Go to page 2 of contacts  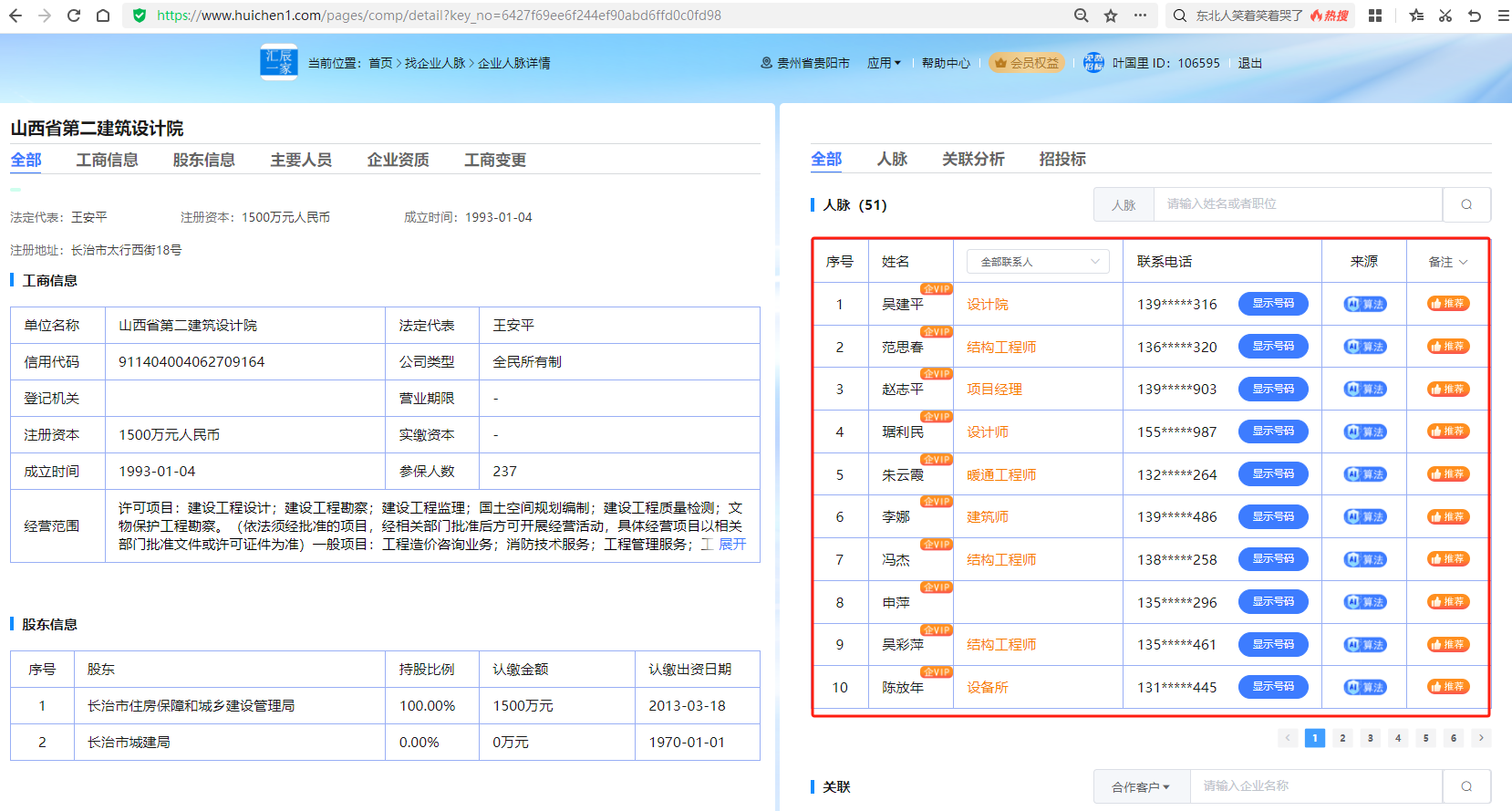(x=1342, y=738)
